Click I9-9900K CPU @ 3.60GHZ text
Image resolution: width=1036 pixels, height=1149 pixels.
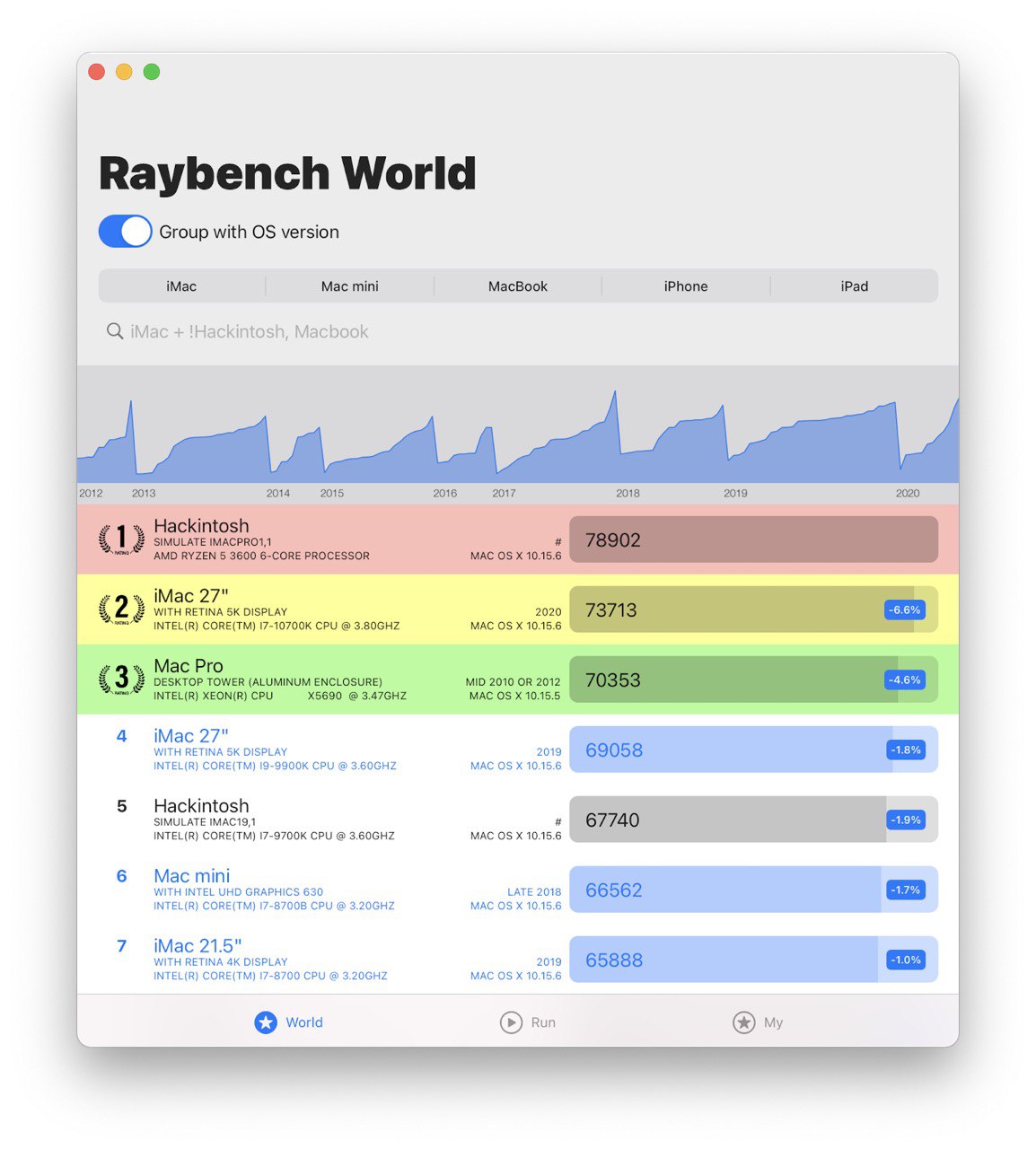tap(328, 767)
